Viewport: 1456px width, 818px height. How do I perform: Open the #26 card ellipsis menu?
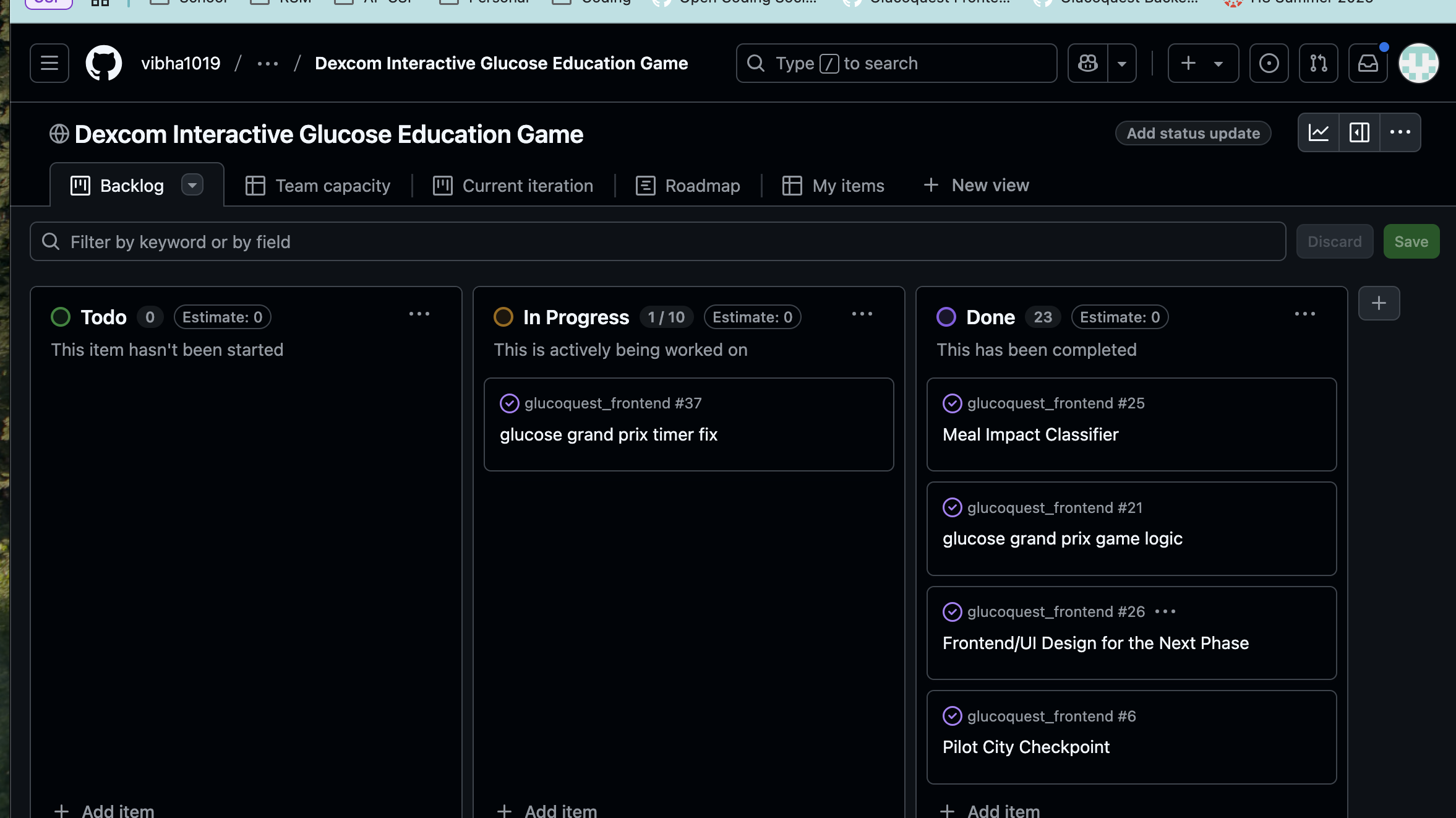coord(1165,611)
